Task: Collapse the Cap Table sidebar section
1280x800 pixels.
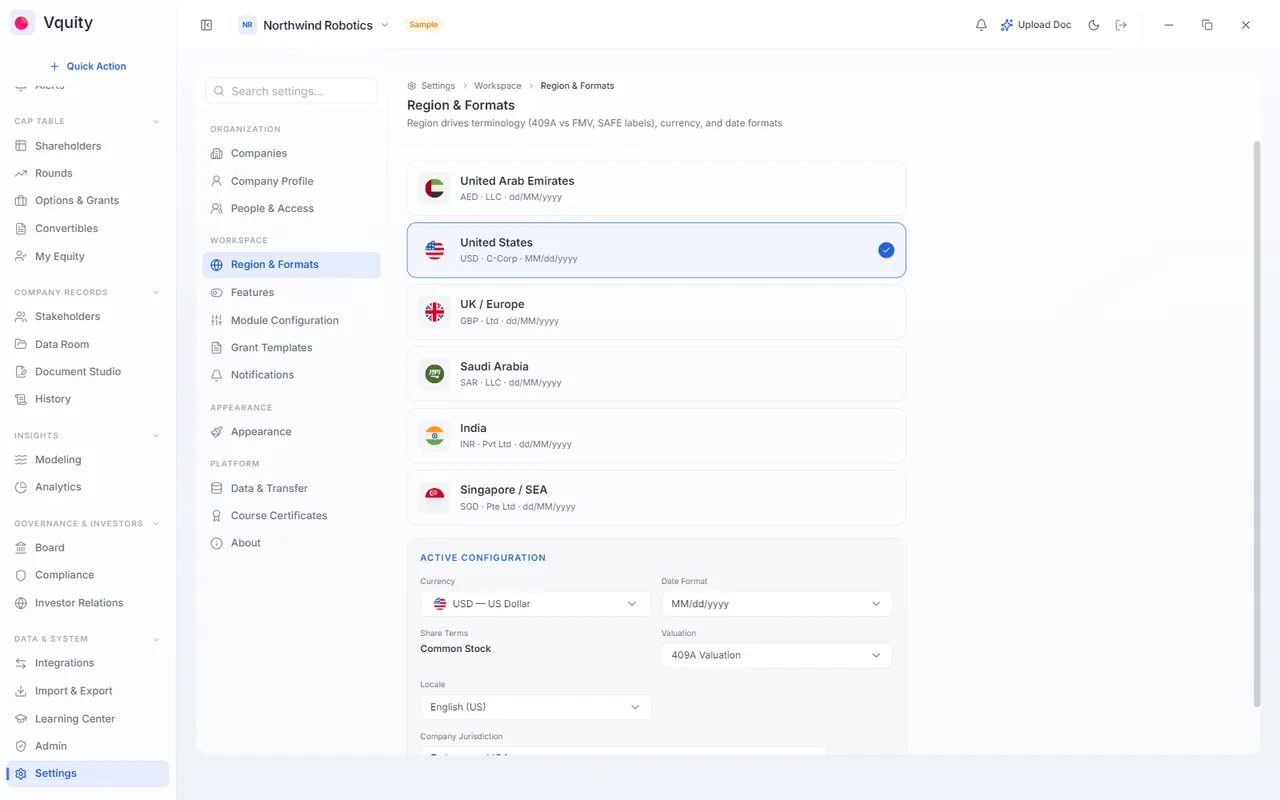Action: (156, 121)
